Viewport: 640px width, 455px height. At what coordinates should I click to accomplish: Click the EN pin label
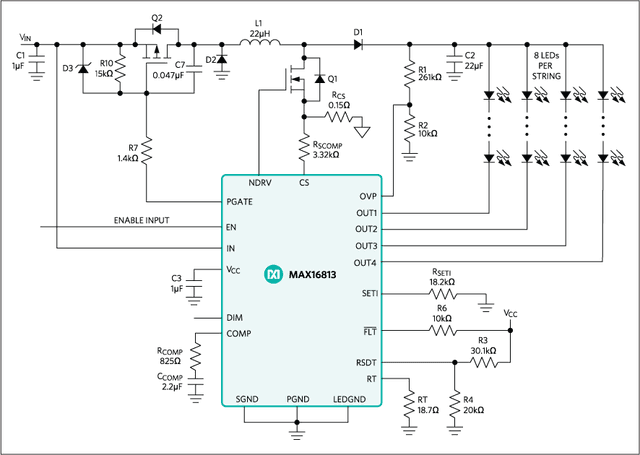click(x=231, y=227)
